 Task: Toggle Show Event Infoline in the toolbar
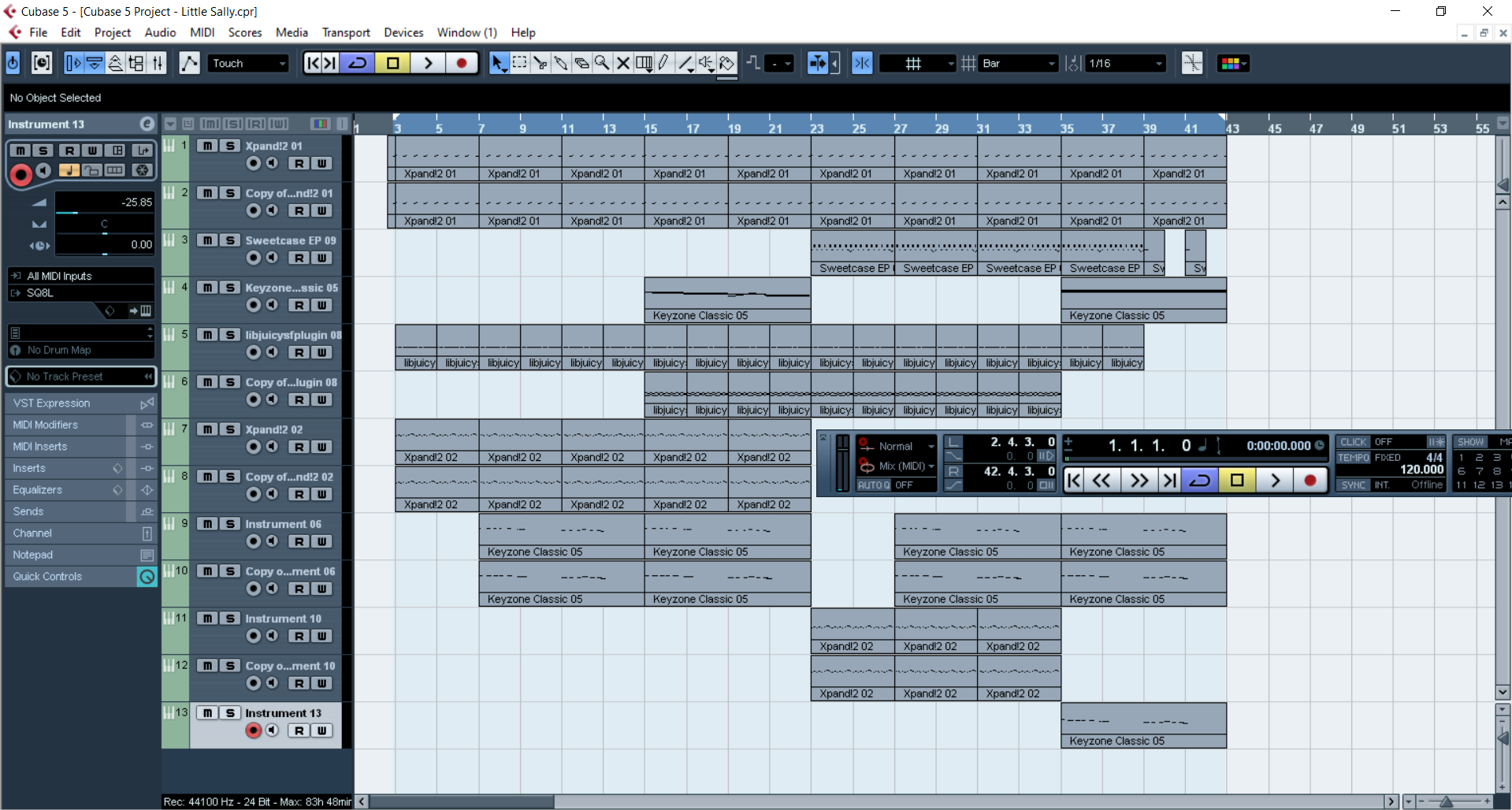coord(95,63)
